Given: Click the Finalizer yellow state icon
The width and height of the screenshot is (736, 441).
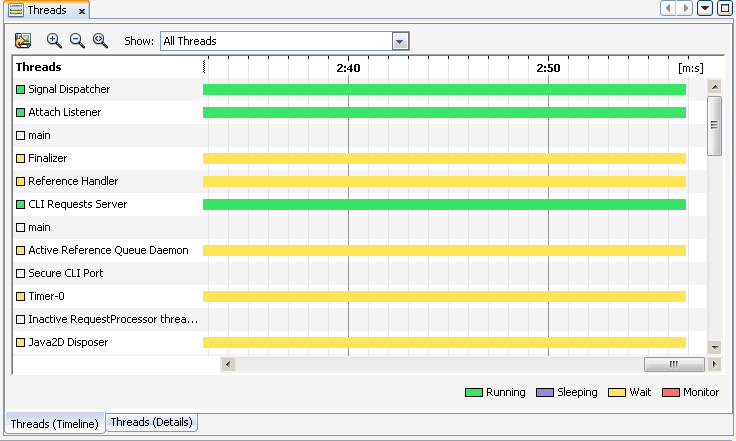Looking at the screenshot, I should 20,158.
